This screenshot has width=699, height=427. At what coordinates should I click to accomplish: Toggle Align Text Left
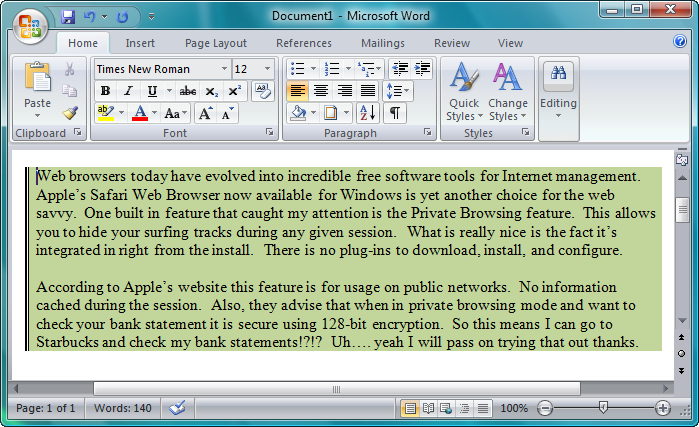click(297, 91)
